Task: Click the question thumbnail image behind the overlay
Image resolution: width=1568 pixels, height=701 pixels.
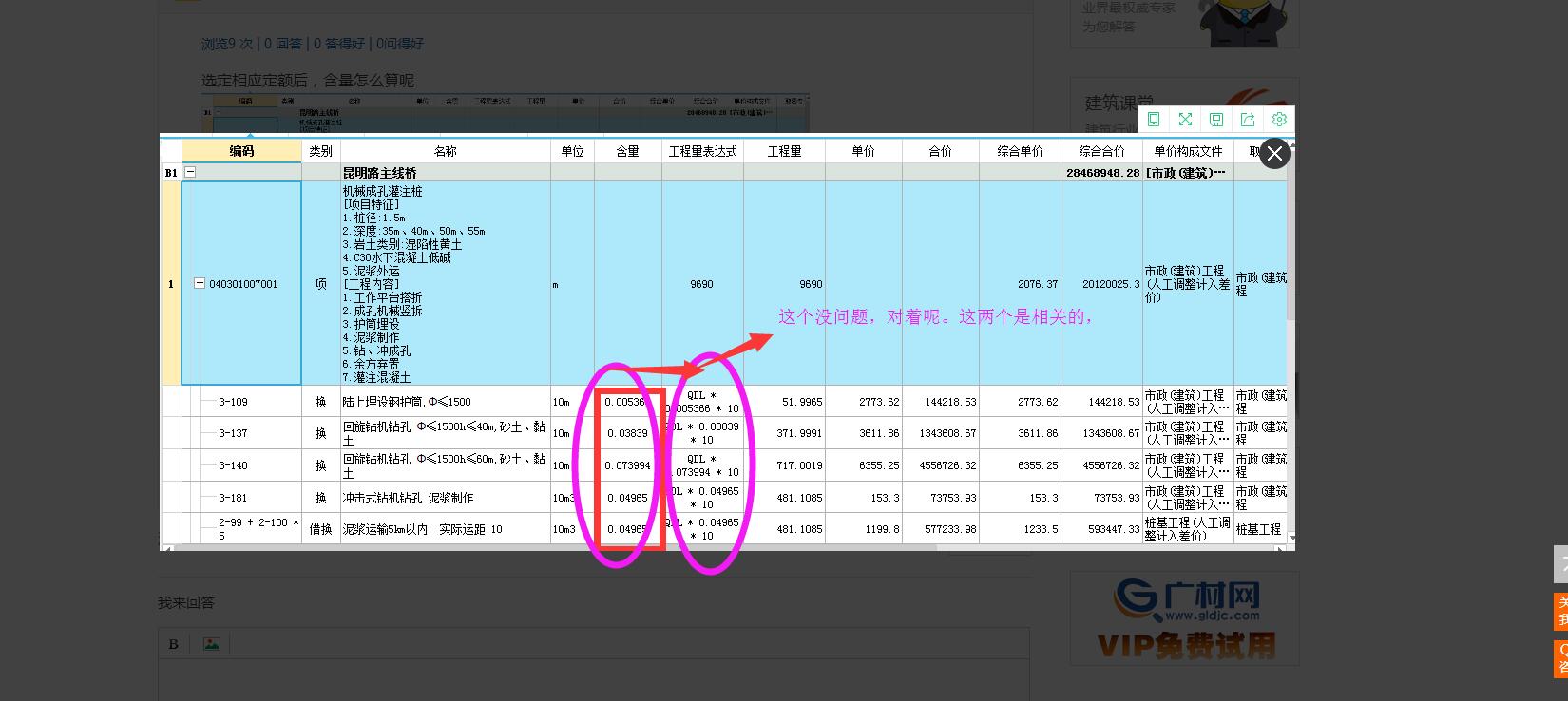Action: [x=505, y=113]
